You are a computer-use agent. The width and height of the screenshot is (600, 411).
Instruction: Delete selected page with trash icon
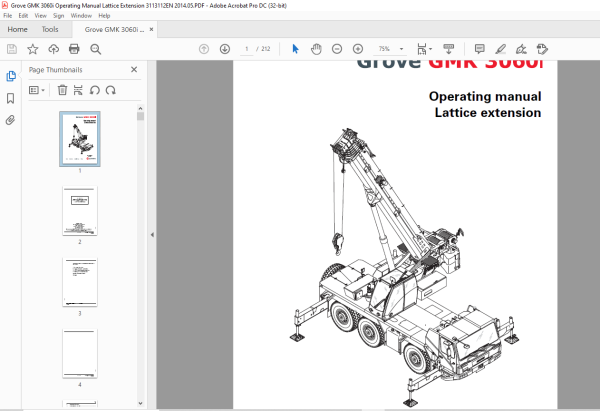click(62, 90)
